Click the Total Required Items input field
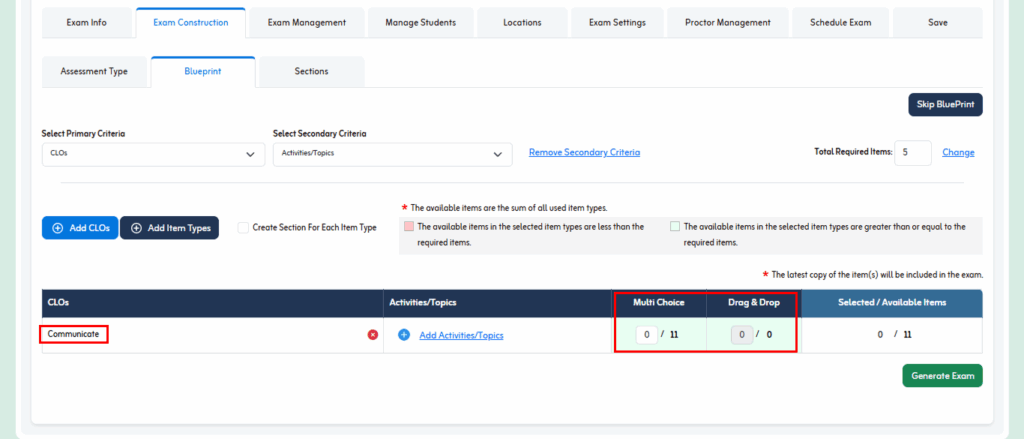This screenshot has width=1024, height=439. (x=912, y=152)
